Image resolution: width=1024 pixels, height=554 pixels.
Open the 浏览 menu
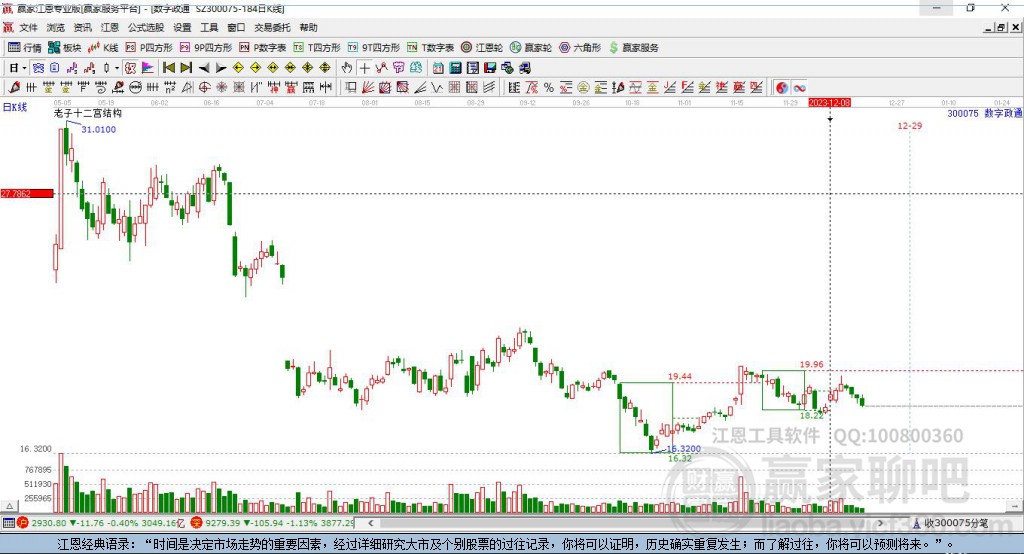[56, 27]
